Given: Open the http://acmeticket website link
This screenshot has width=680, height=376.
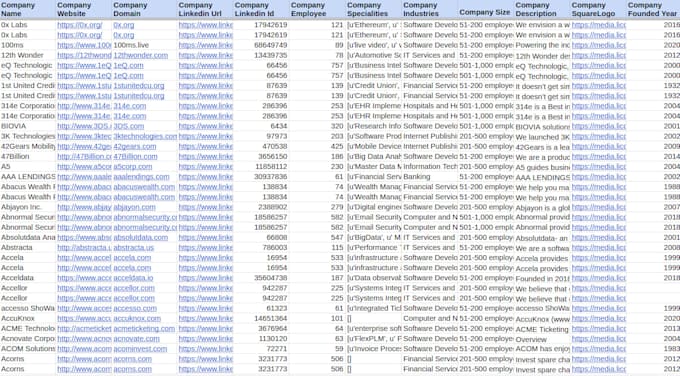Looking at the screenshot, I should [84, 328].
